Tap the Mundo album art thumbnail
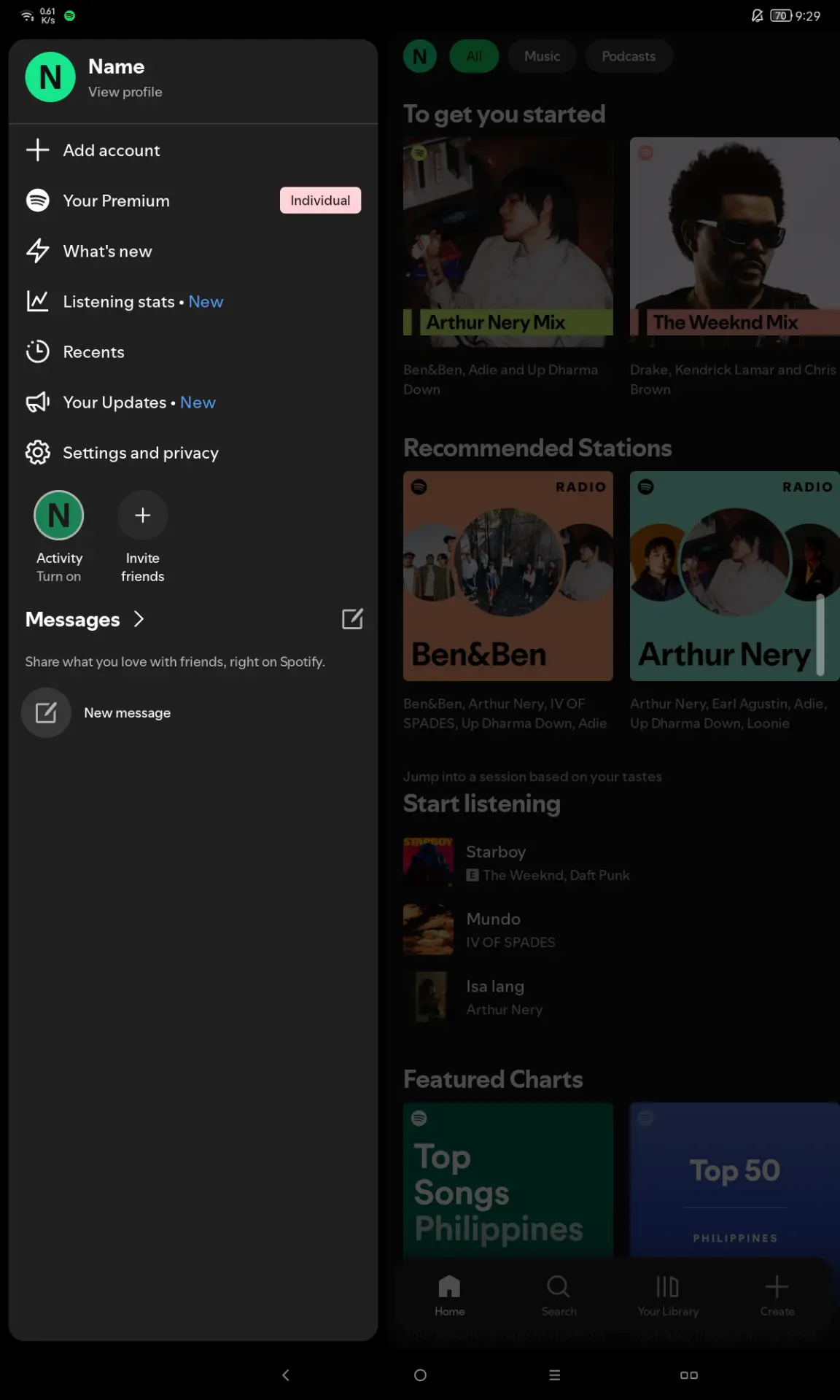840x1400 pixels. pyautogui.click(x=429, y=930)
